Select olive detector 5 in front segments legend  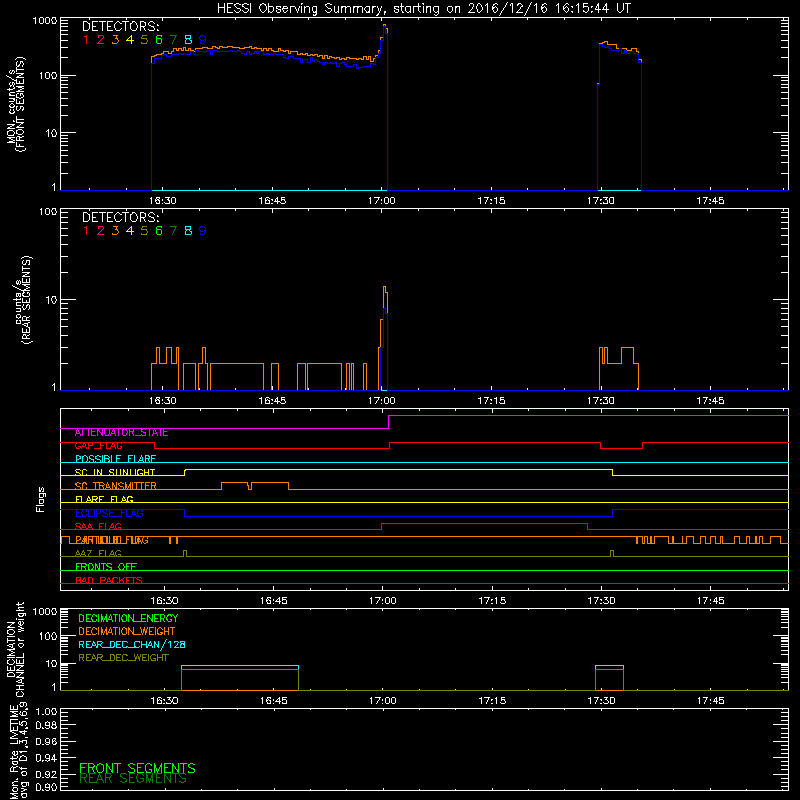coord(144,39)
